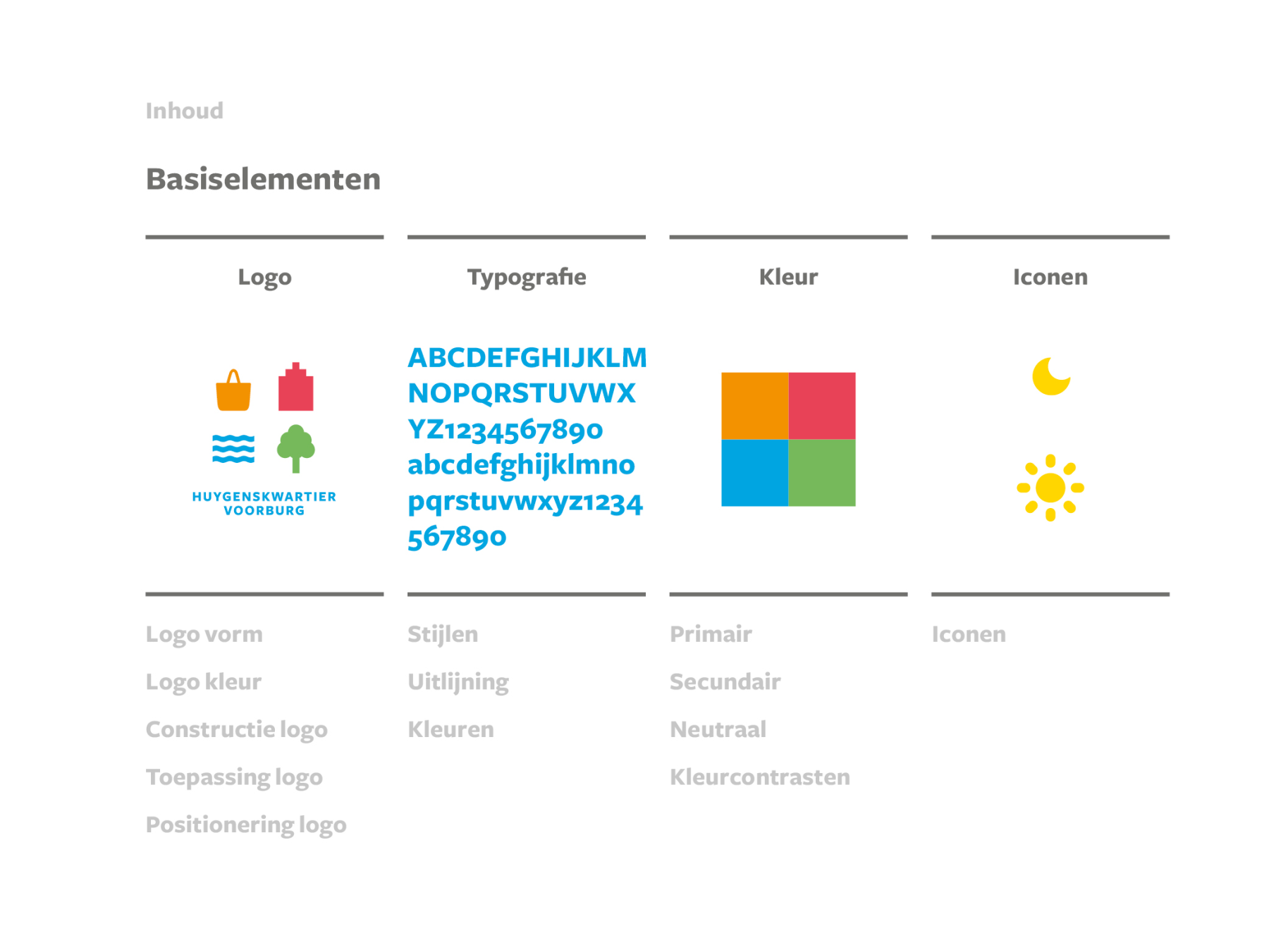Open the Kleurcontrasten link

[x=759, y=777]
